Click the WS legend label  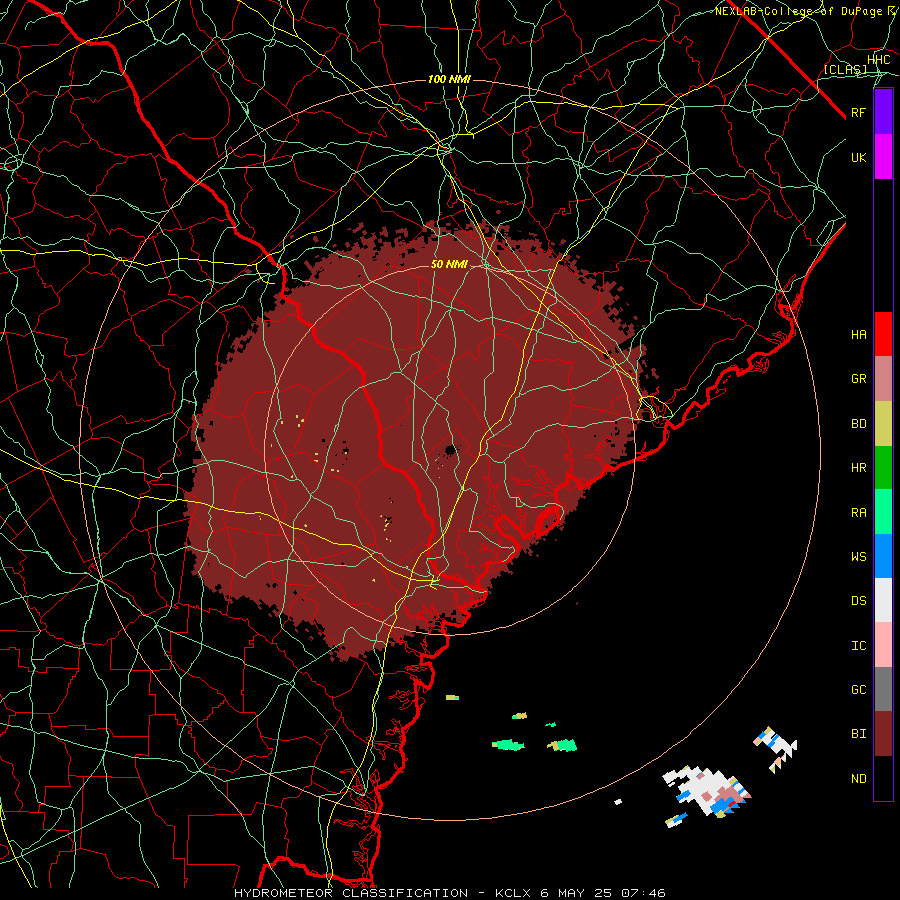pyautogui.click(x=858, y=556)
